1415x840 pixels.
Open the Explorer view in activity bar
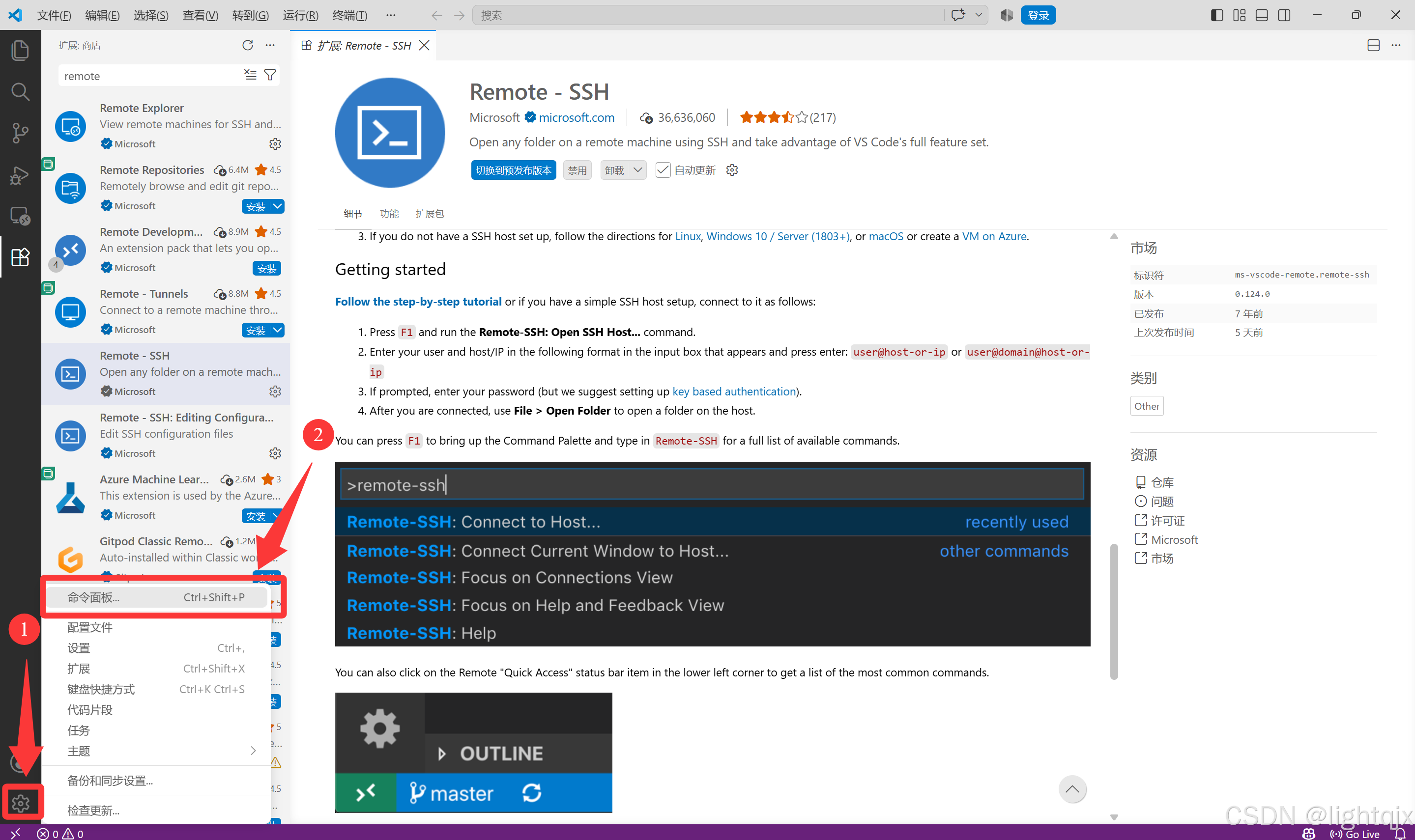pos(20,51)
